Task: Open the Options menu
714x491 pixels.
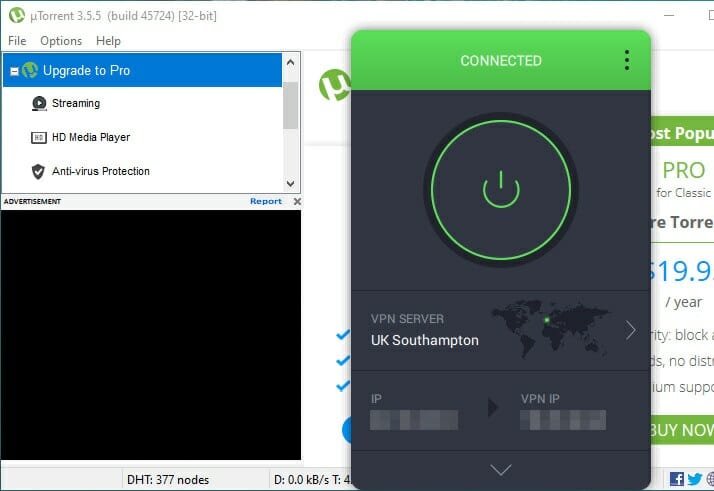Action: (61, 41)
